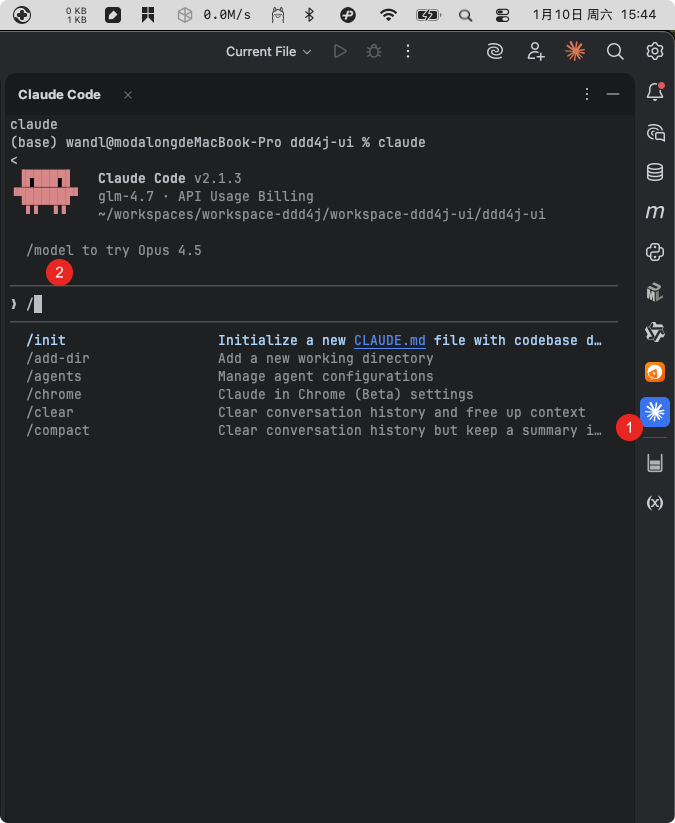
Task: Open the Database tool window
Action: 655,172
